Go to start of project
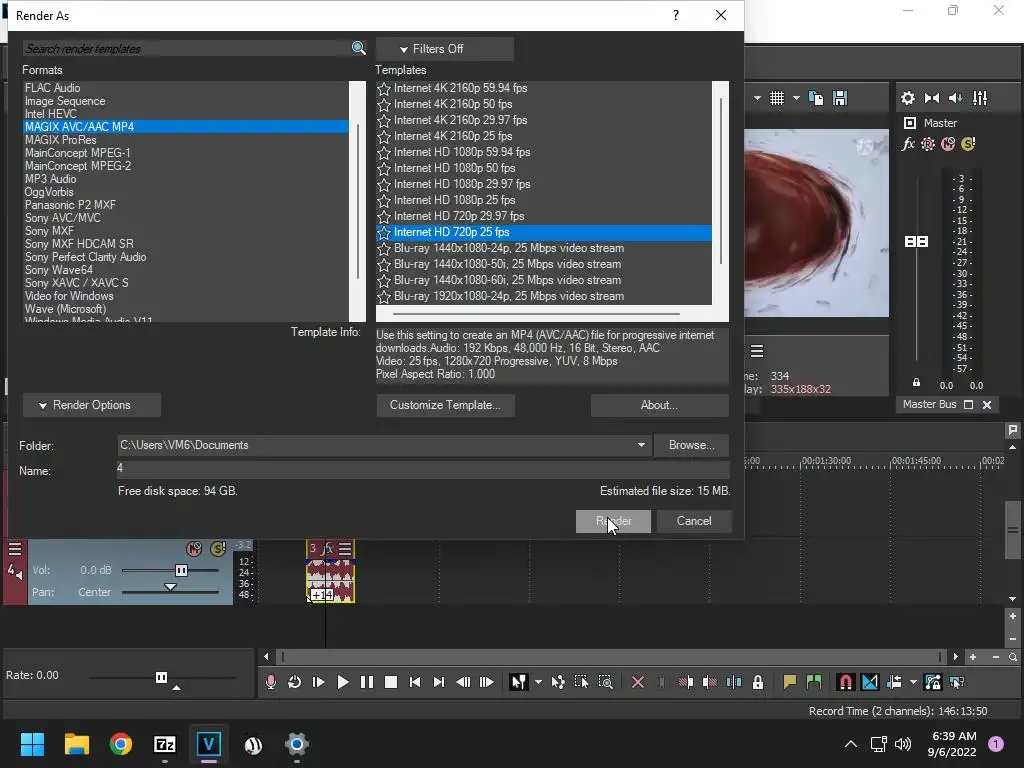This screenshot has width=1024, height=768. [x=415, y=682]
